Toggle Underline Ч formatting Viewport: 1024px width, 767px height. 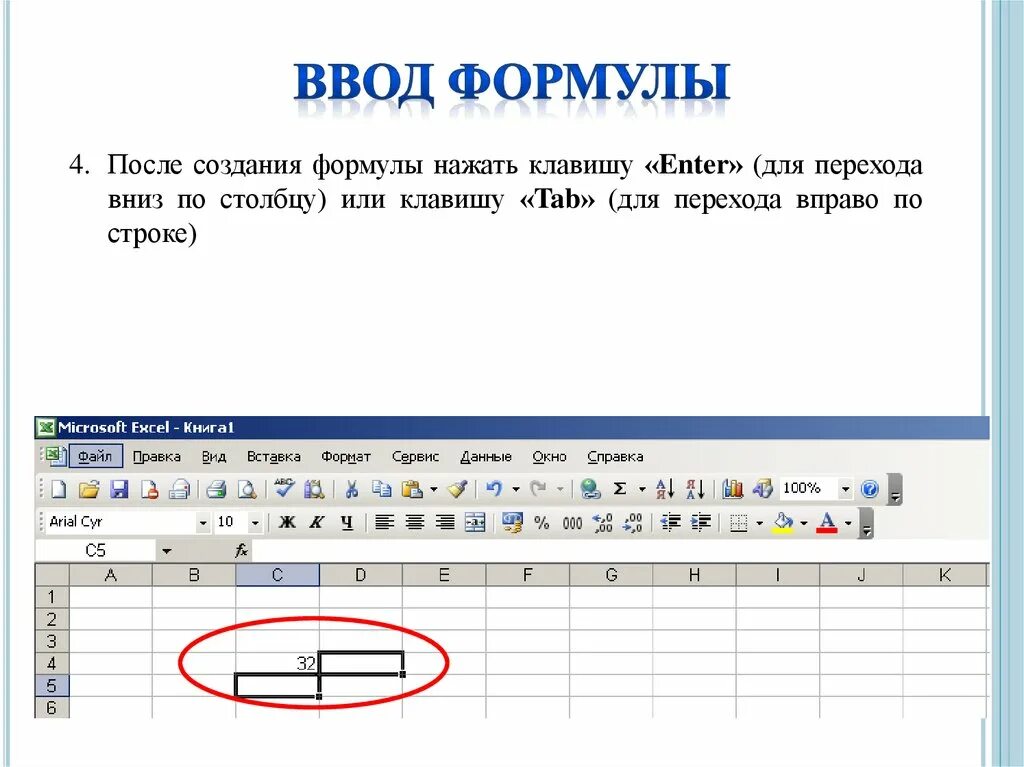click(x=347, y=523)
